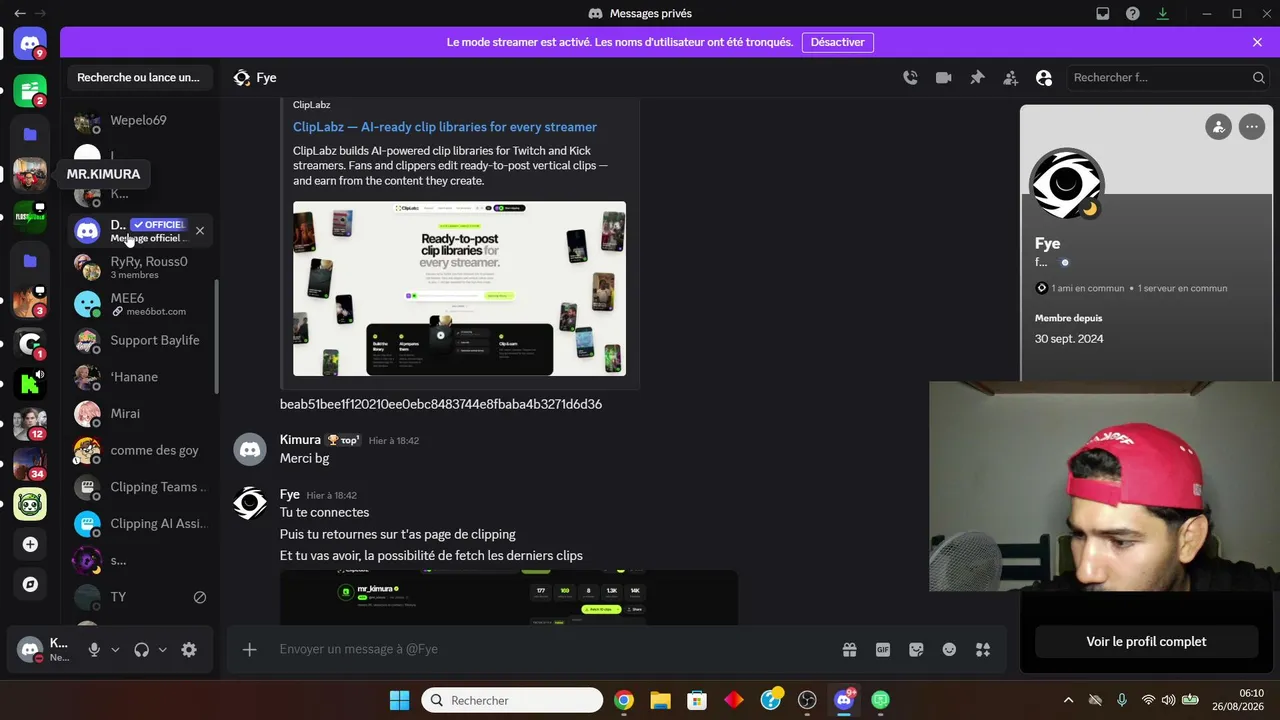This screenshot has width=1280, height=720.
Task: Open the MR.KIMURA server
Action: (30, 174)
